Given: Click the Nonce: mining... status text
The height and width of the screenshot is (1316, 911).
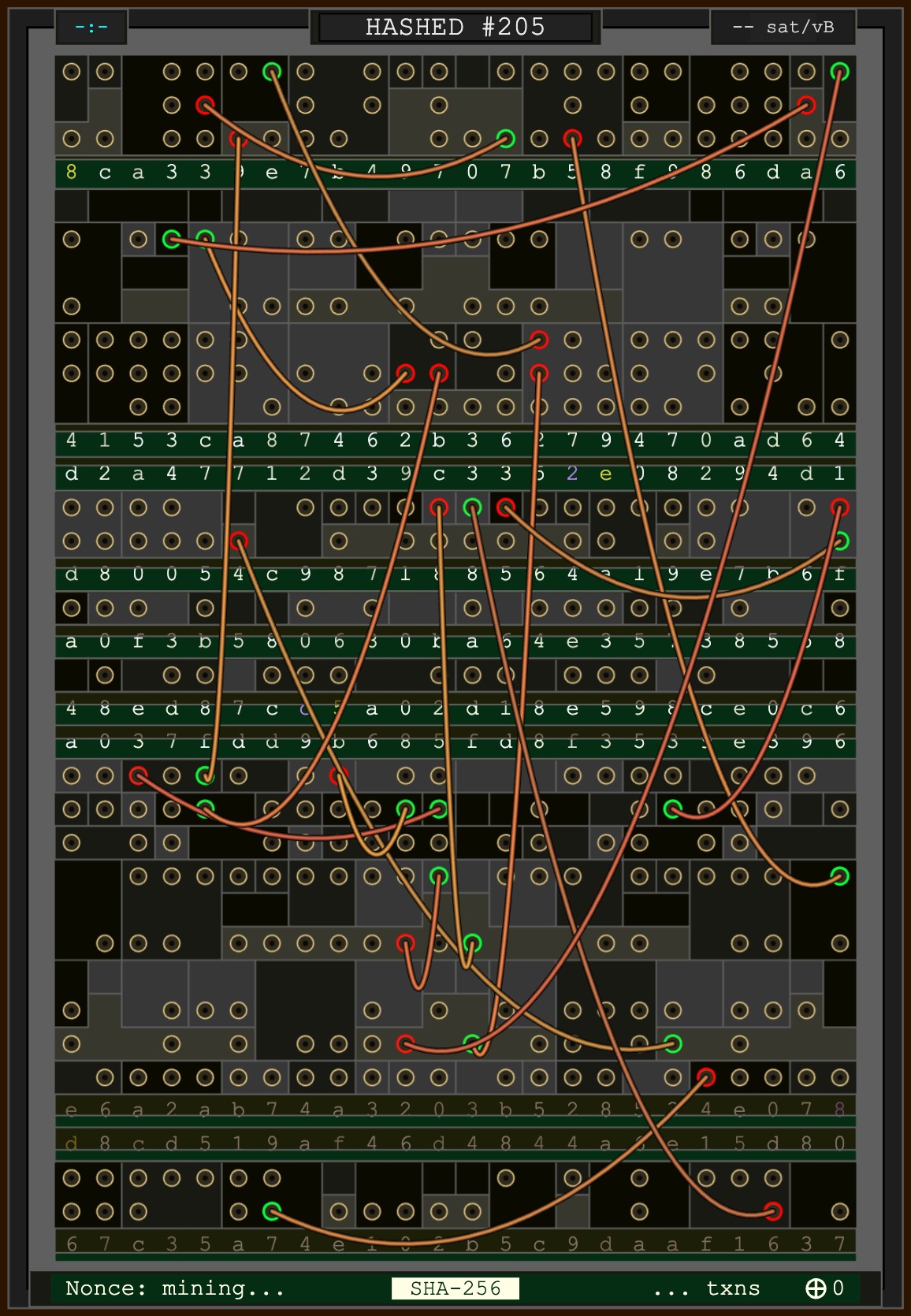Looking at the screenshot, I should (174, 1288).
